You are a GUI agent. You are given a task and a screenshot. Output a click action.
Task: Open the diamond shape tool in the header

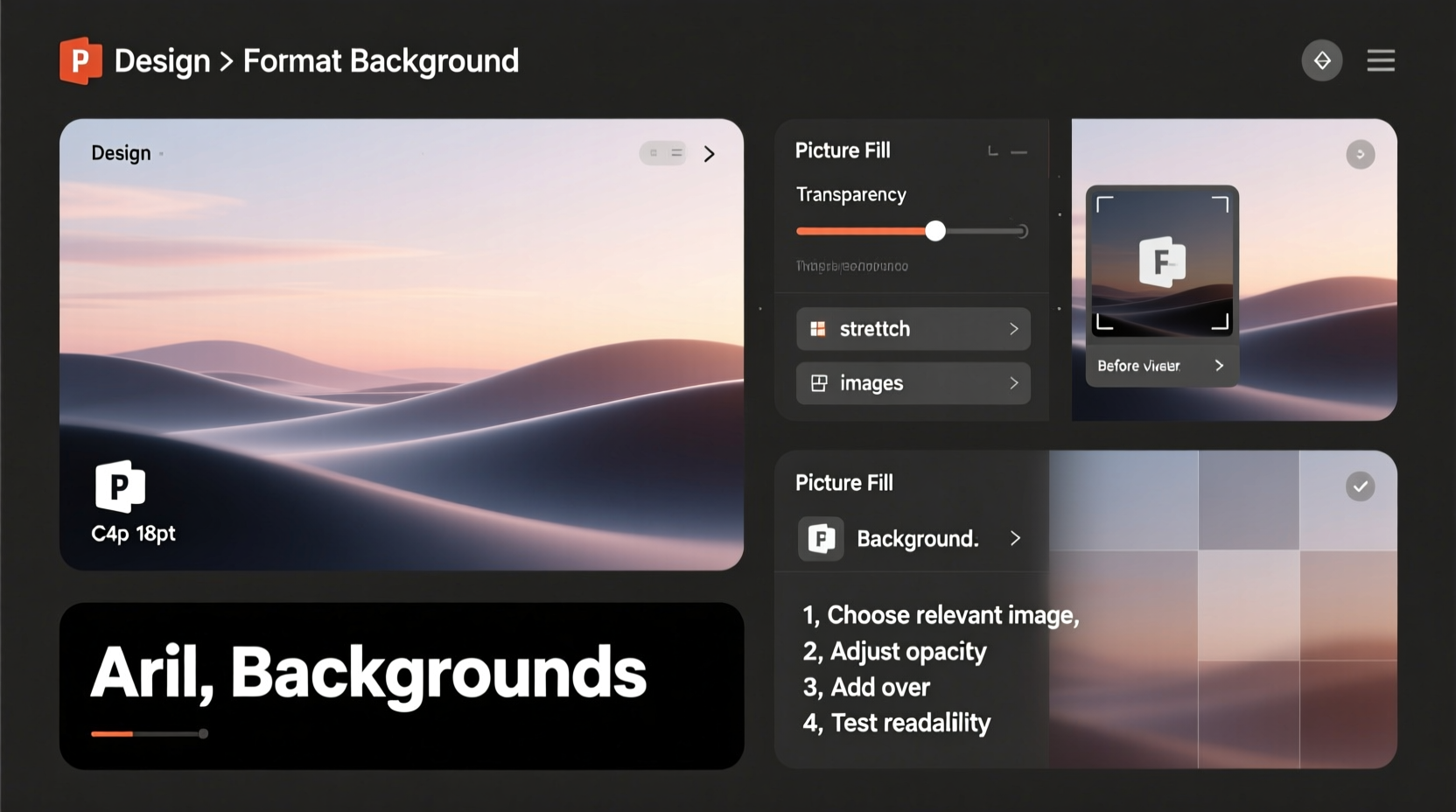(x=1322, y=60)
